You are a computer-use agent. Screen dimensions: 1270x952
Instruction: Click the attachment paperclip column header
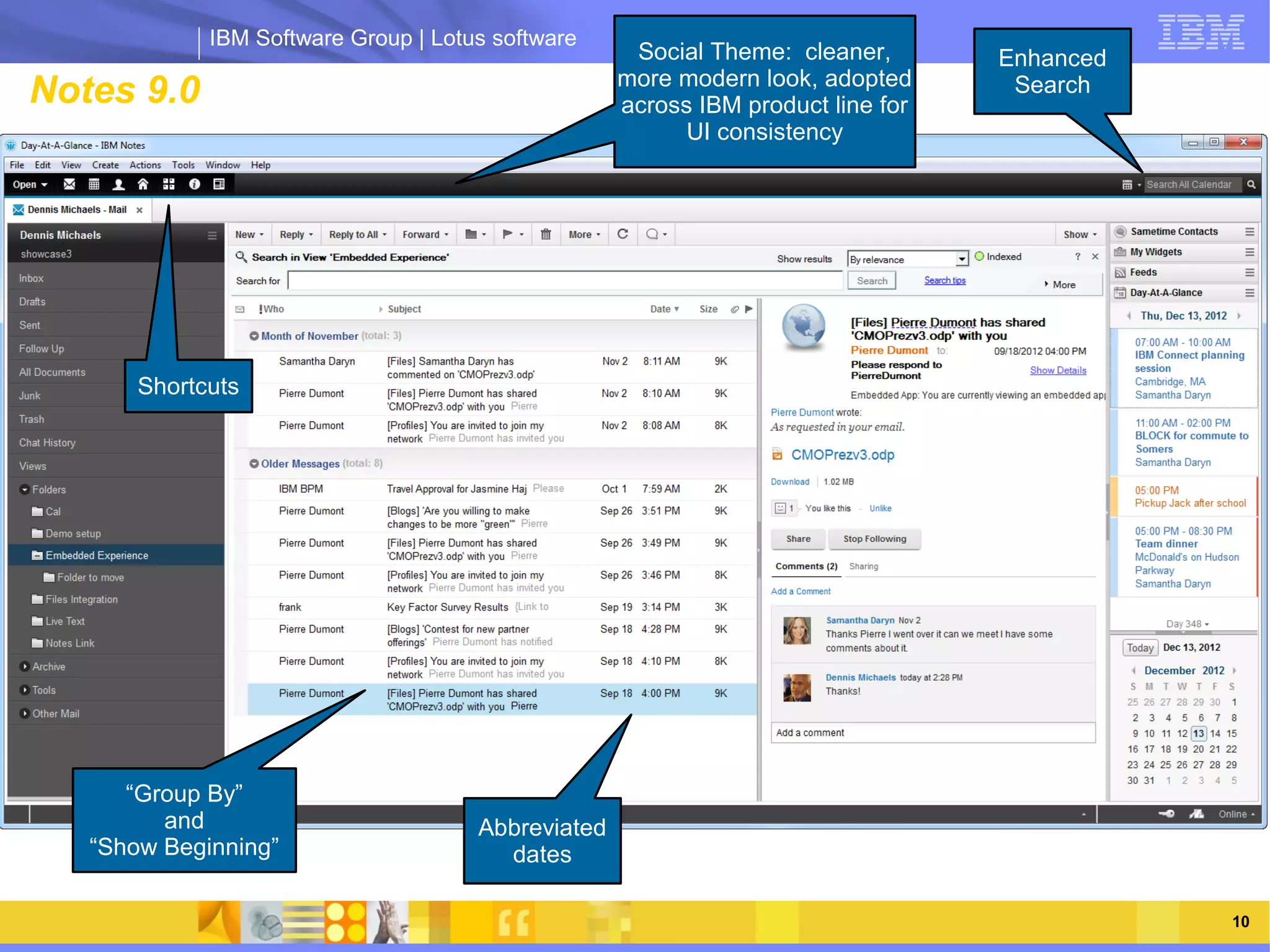tap(735, 309)
